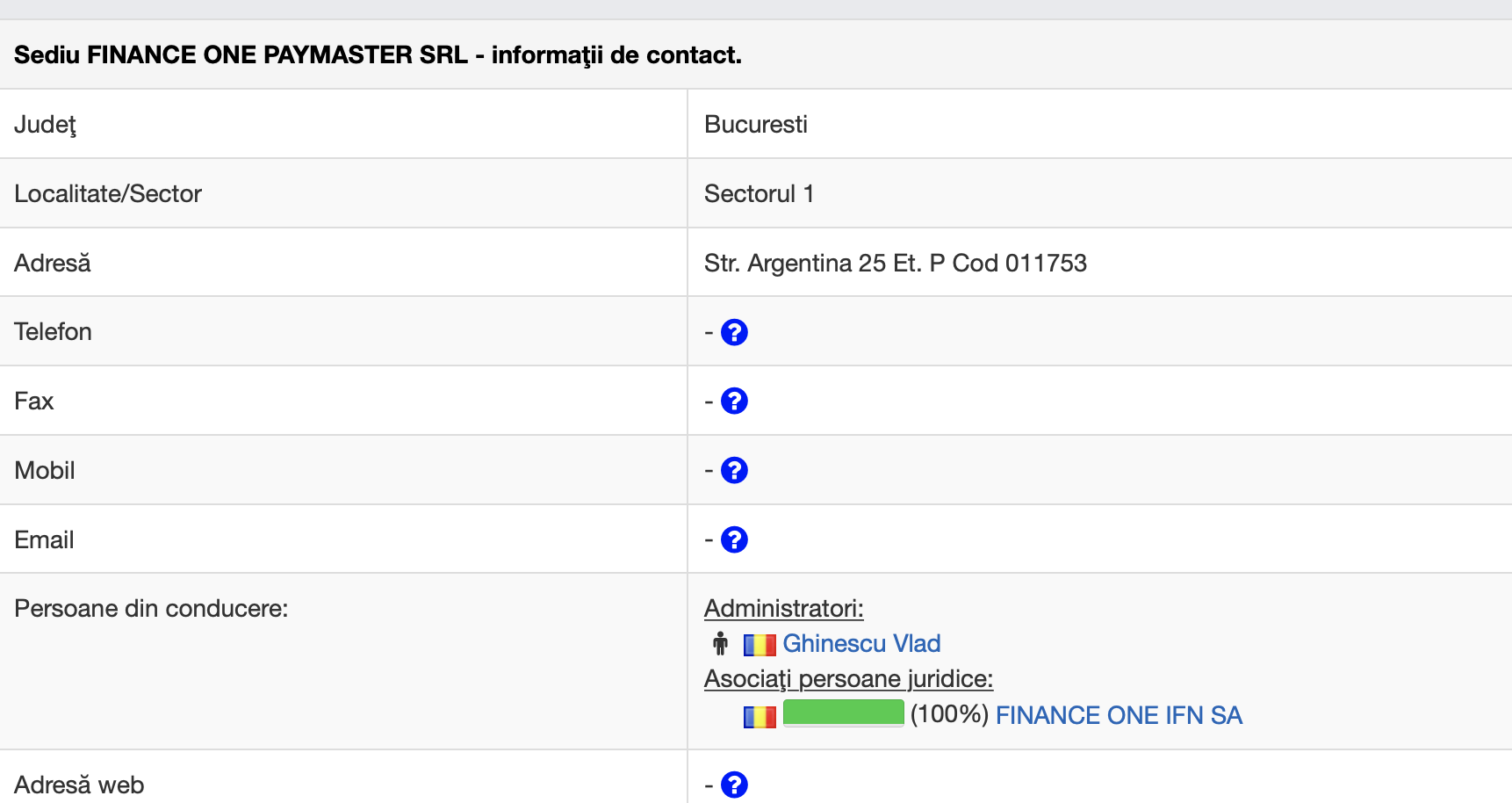
Task: Click the Persoane din conducere label
Action: tap(151, 608)
